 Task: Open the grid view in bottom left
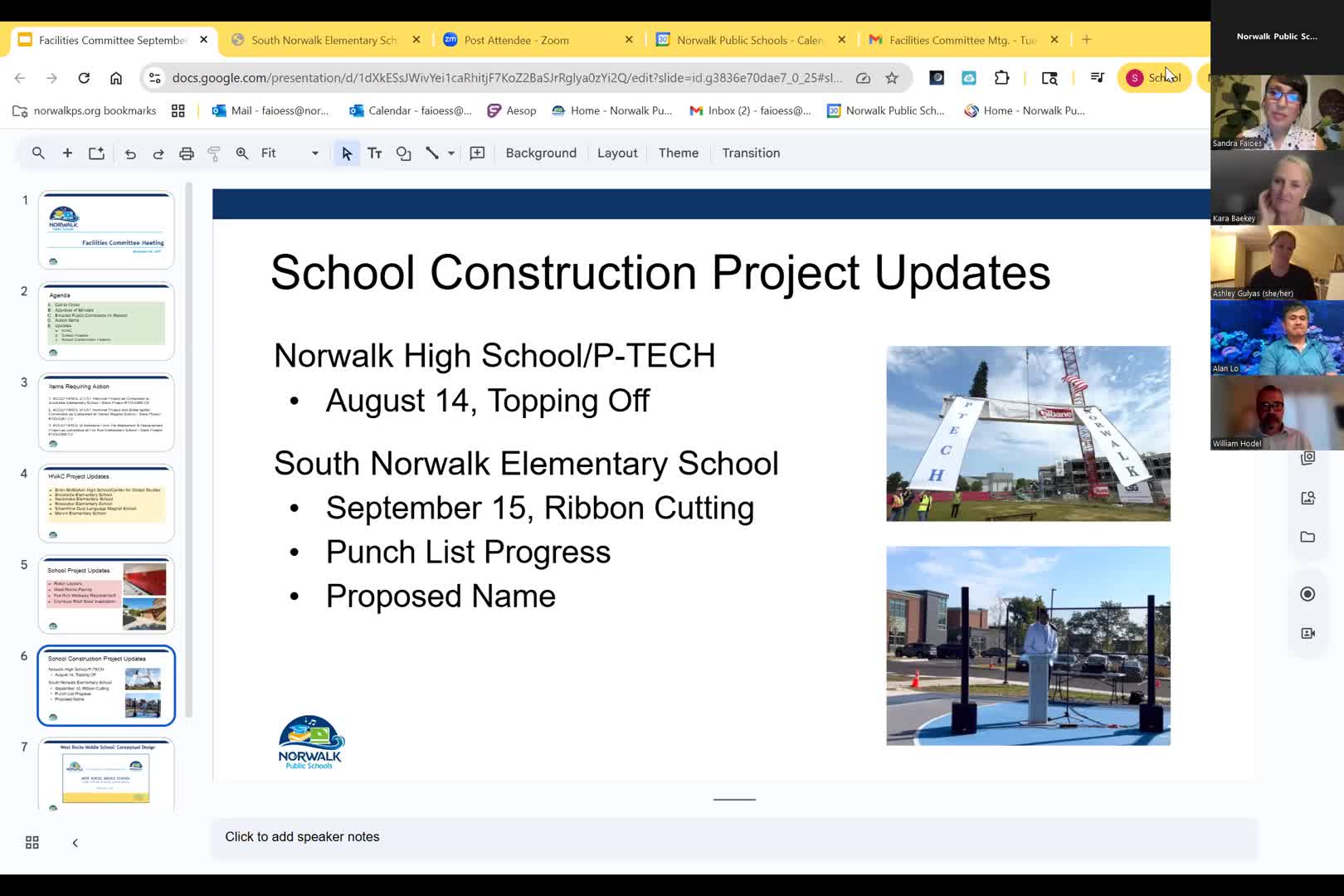[x=32, y=841]
